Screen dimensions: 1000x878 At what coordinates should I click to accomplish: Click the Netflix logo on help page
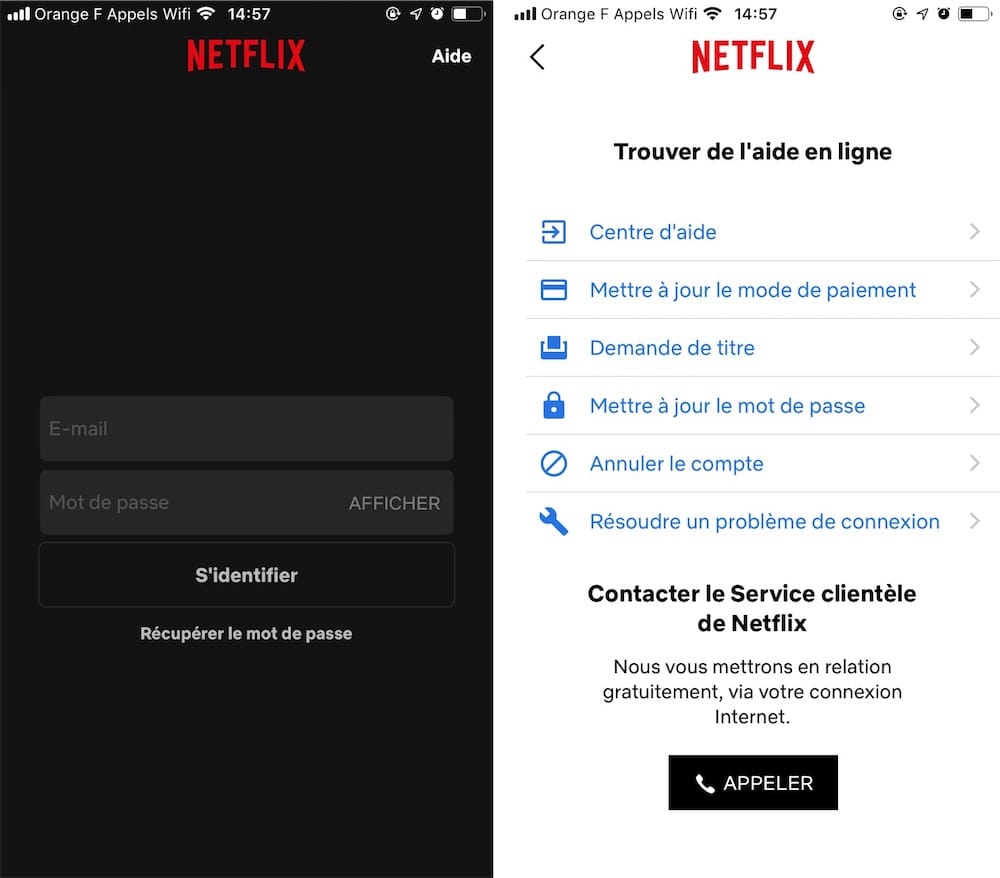[753, 57]
